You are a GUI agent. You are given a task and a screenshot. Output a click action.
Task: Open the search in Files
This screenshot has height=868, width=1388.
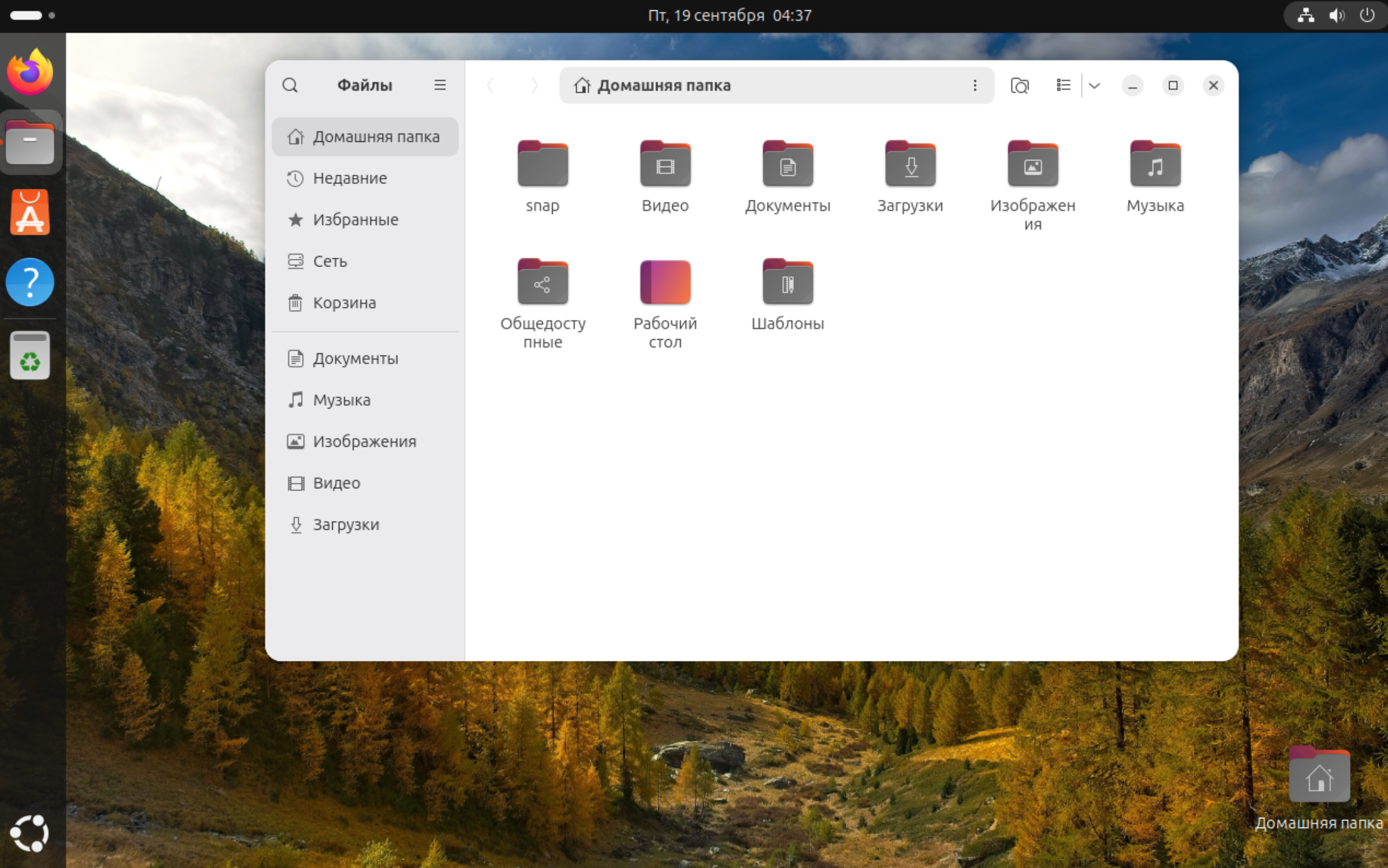click(290, 85)
